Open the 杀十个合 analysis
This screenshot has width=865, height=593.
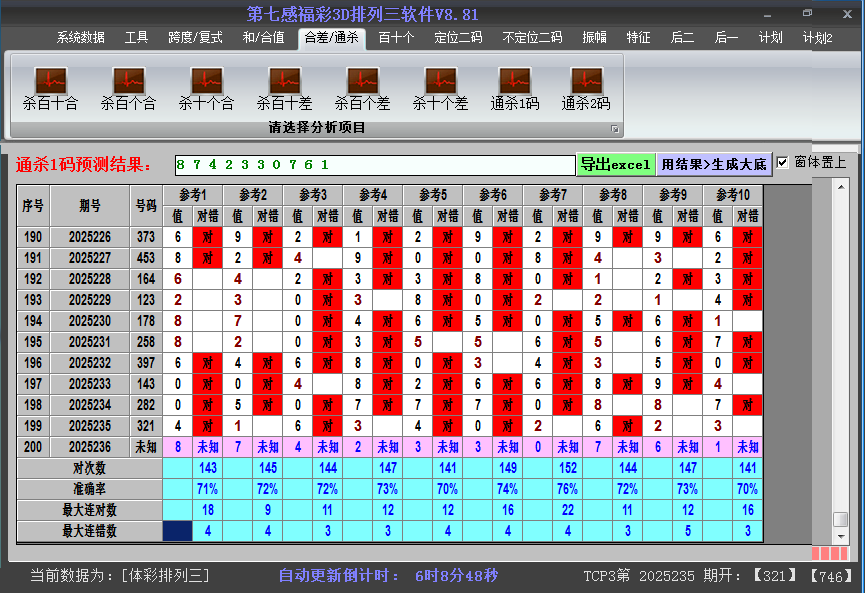(206, 86)
